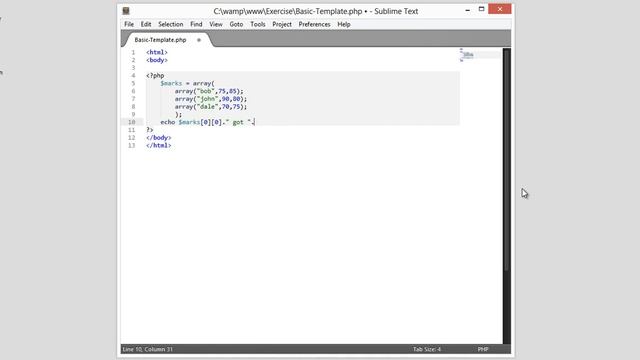
Task: Click the array("dale",70,75) line
Action: tap(211, 107)
